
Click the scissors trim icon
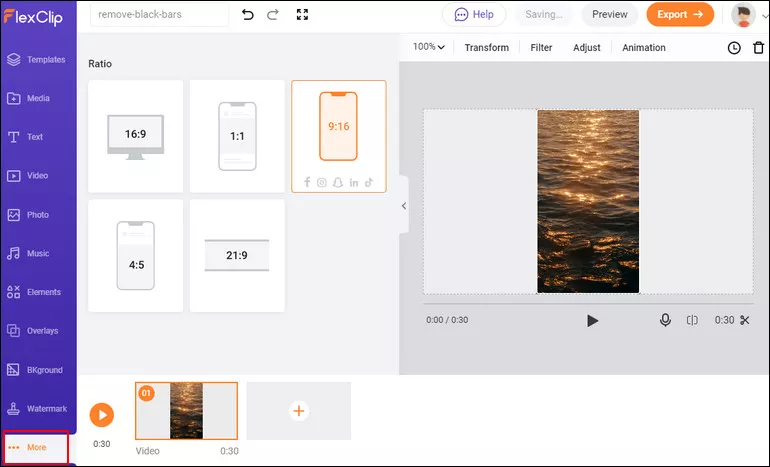(745, 320)
